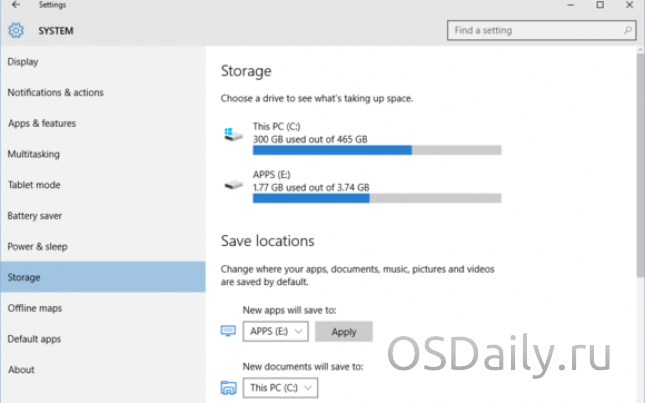Click the APPS (E:) drive icon
Viewport: 645px width, 403px height.
coord(233,183)
